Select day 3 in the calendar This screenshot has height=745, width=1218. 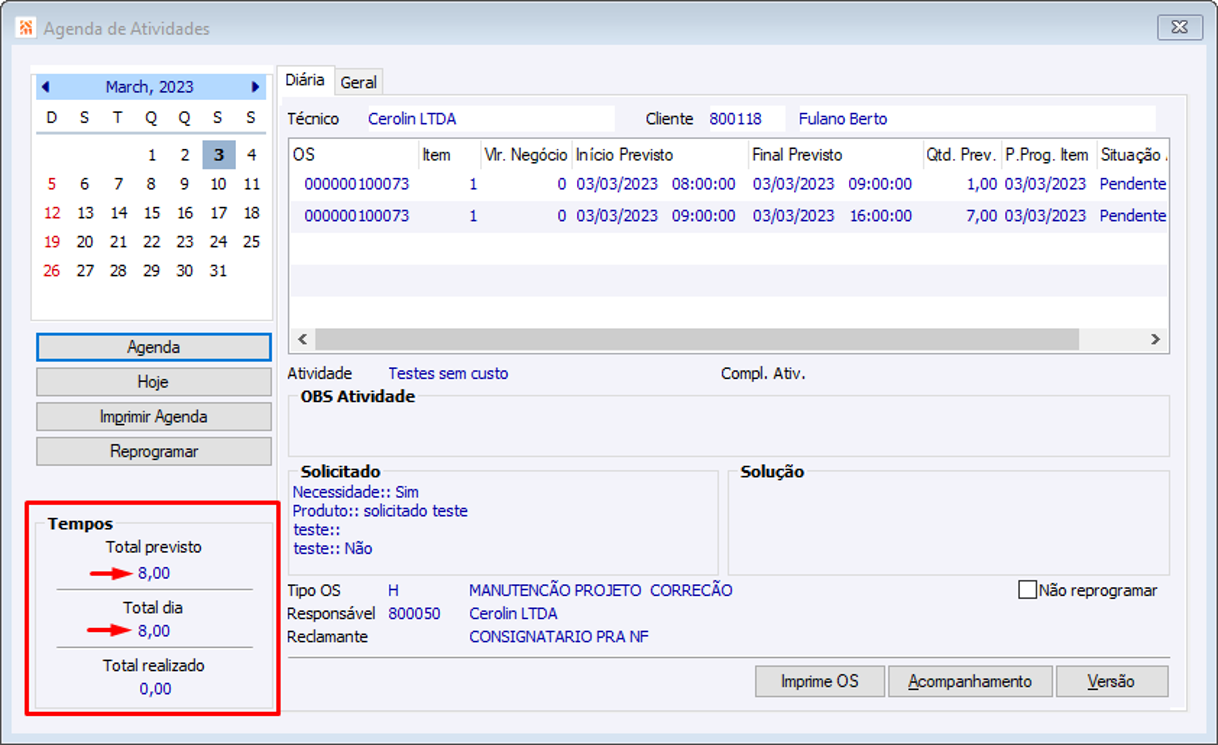pyautogui.click(x=218, y=155)
